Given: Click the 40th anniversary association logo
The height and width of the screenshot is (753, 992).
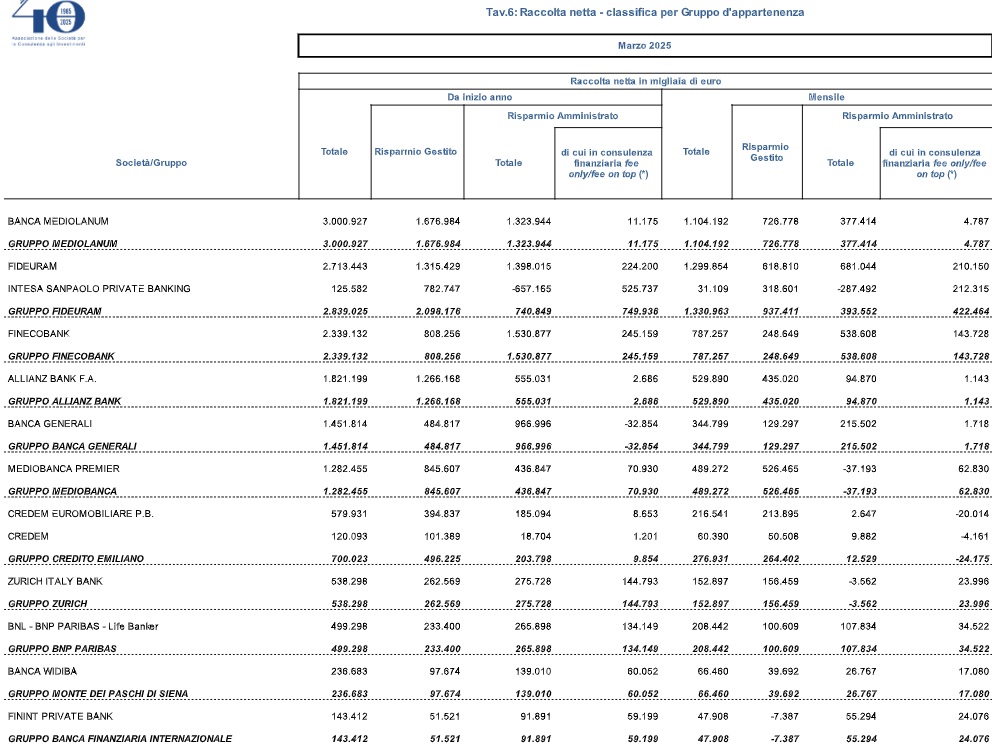Looking at the screenshot, I should click(x=48, y=23).
